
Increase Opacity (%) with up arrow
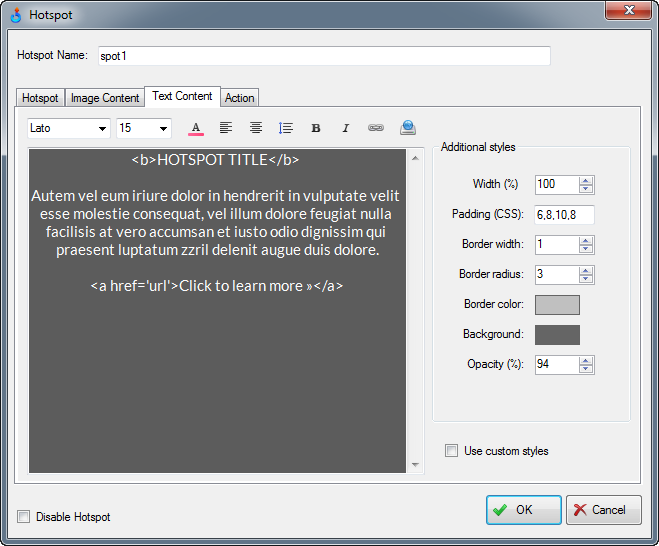pos(585,361)
